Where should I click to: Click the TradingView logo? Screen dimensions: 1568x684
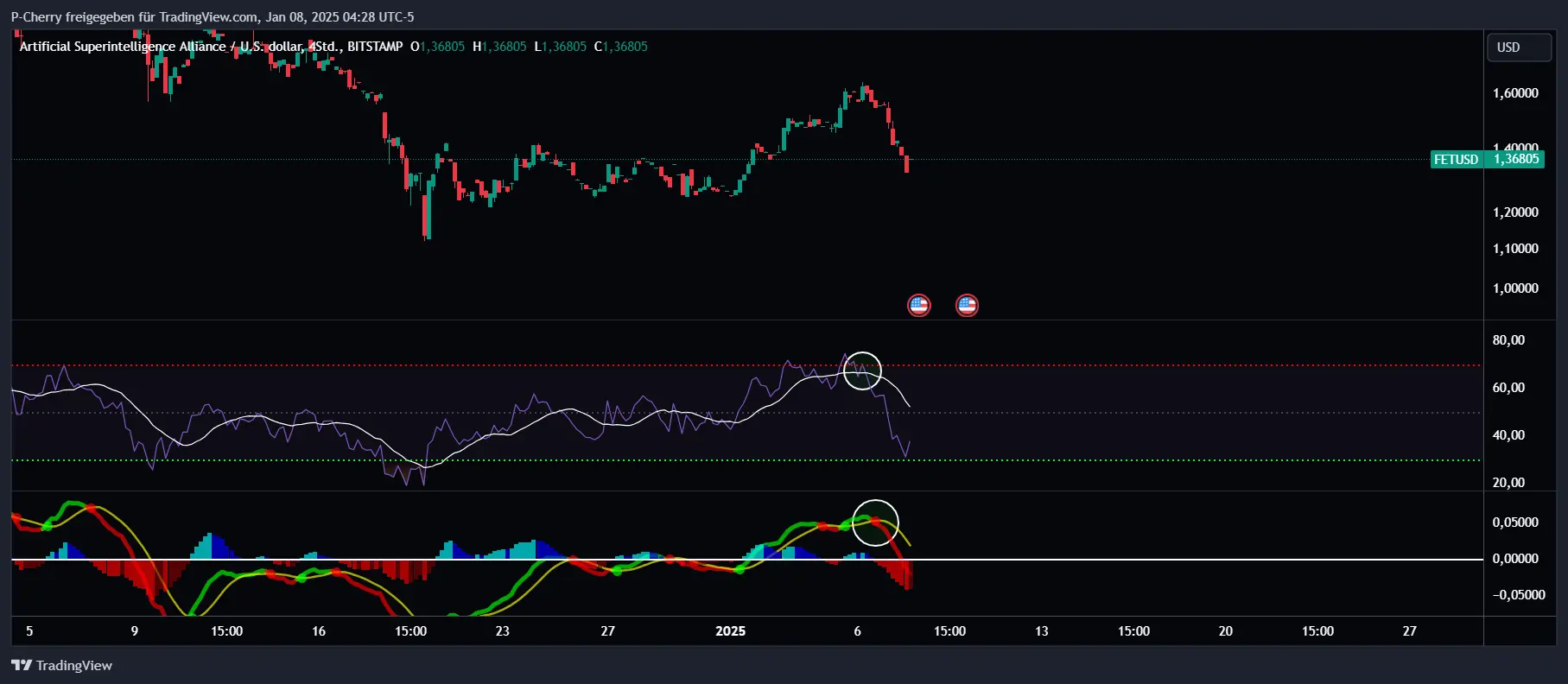61,665
